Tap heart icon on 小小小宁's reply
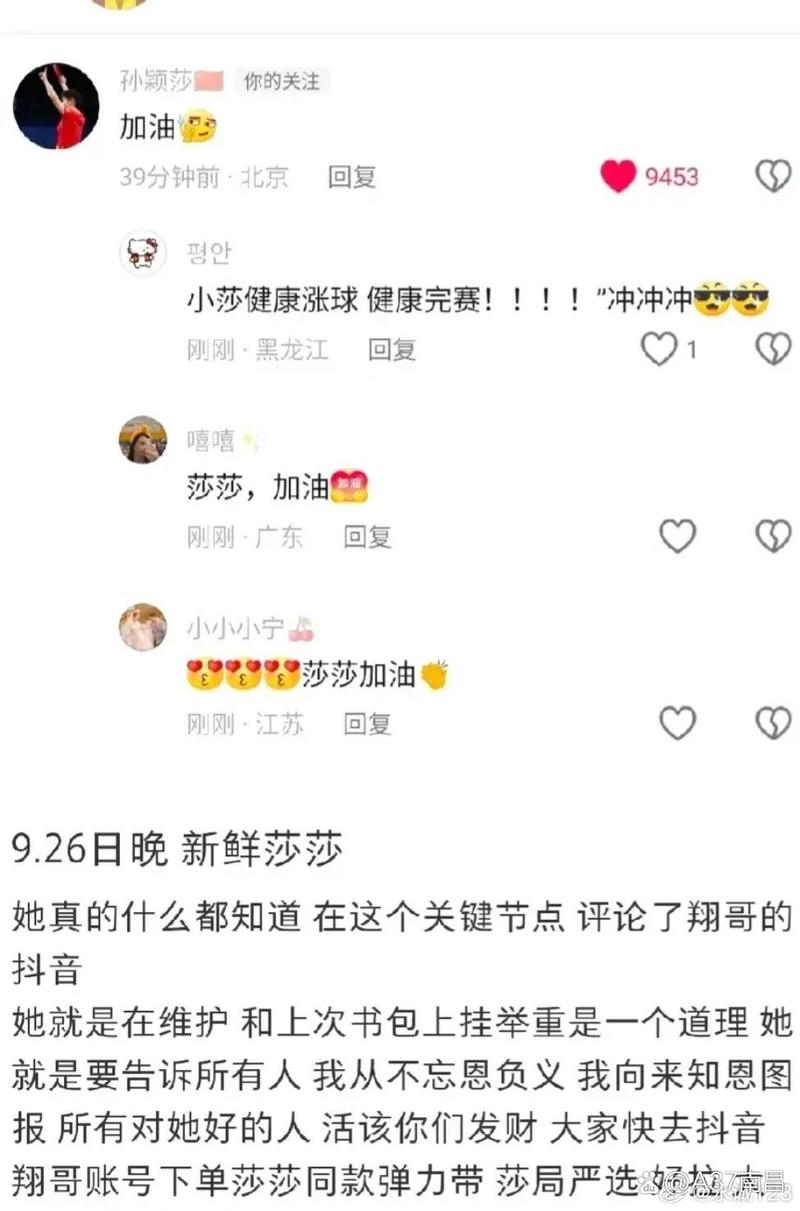The height and width of the screenshot is (1211, 800). [678, 723]
